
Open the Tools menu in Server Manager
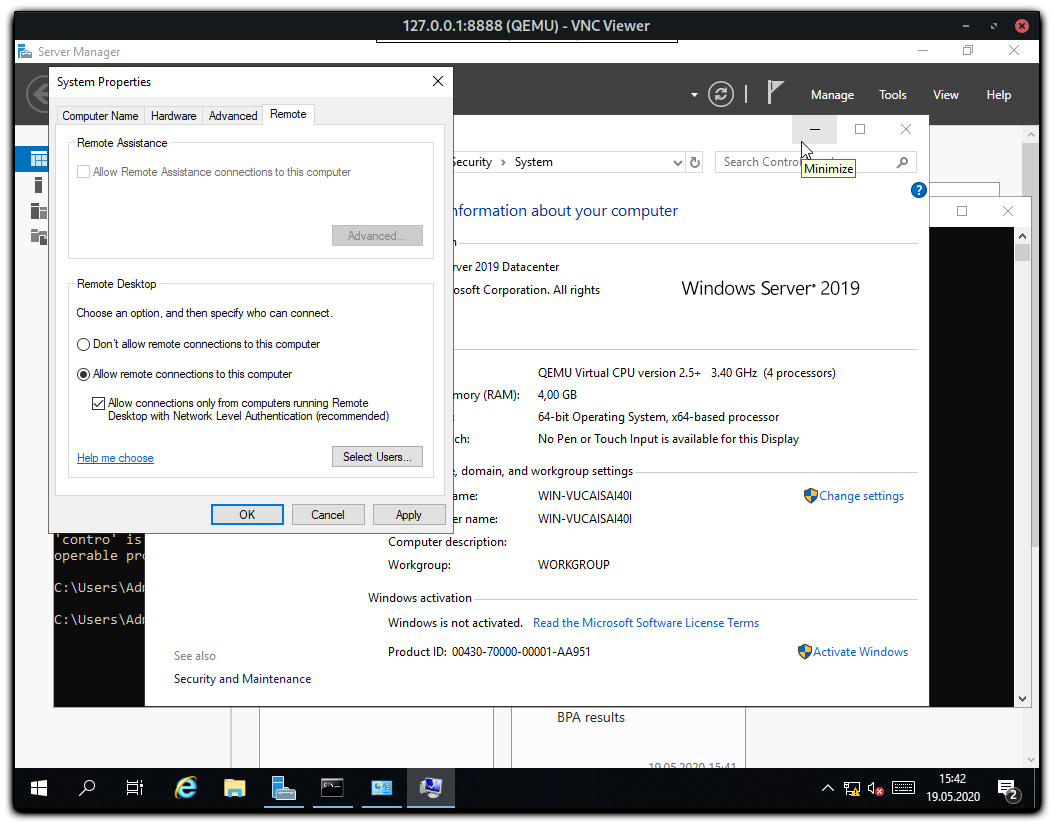coord(892,95)
